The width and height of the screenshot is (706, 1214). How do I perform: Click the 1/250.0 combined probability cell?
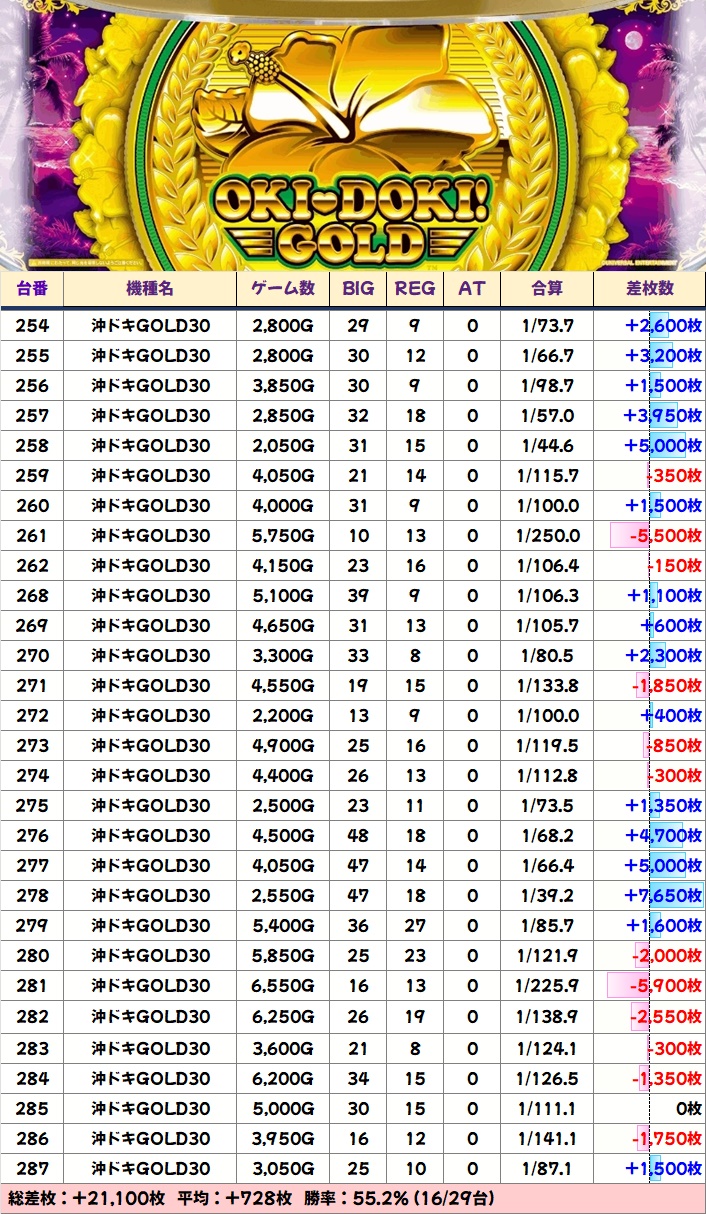coord(547,536)
